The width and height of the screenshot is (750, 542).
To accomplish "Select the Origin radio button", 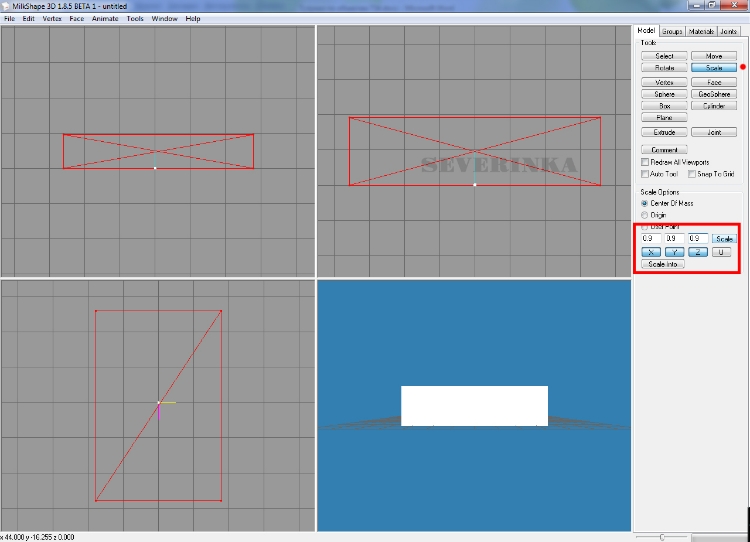I will pos(645,214).
